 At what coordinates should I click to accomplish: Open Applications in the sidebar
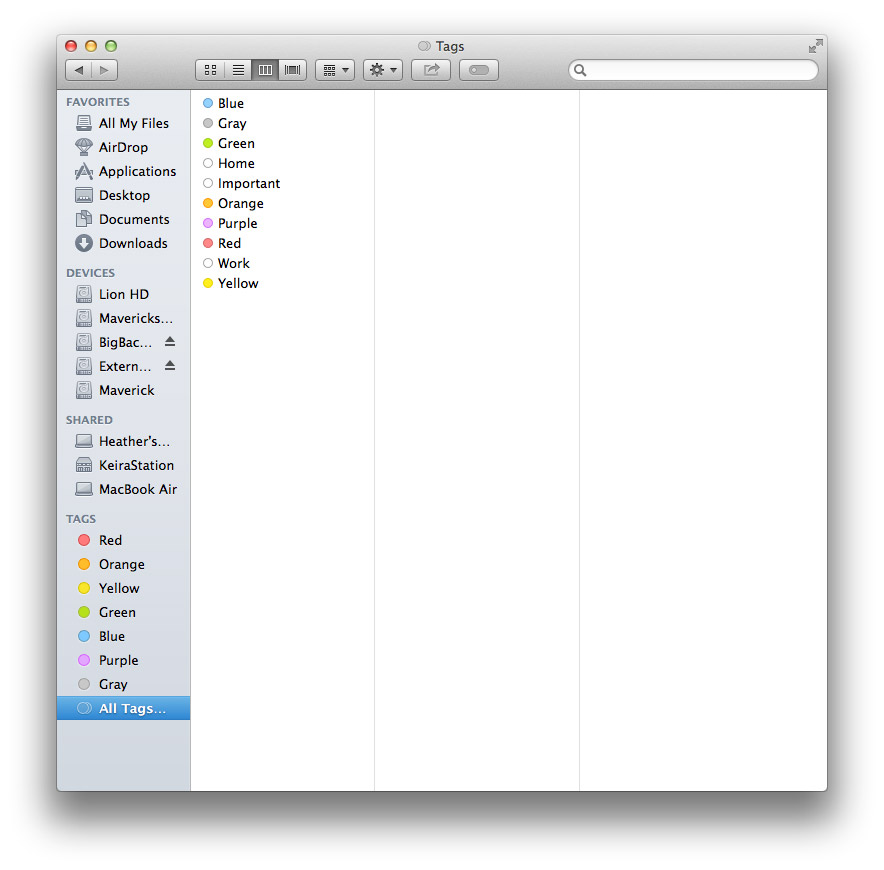coord(123,171)
